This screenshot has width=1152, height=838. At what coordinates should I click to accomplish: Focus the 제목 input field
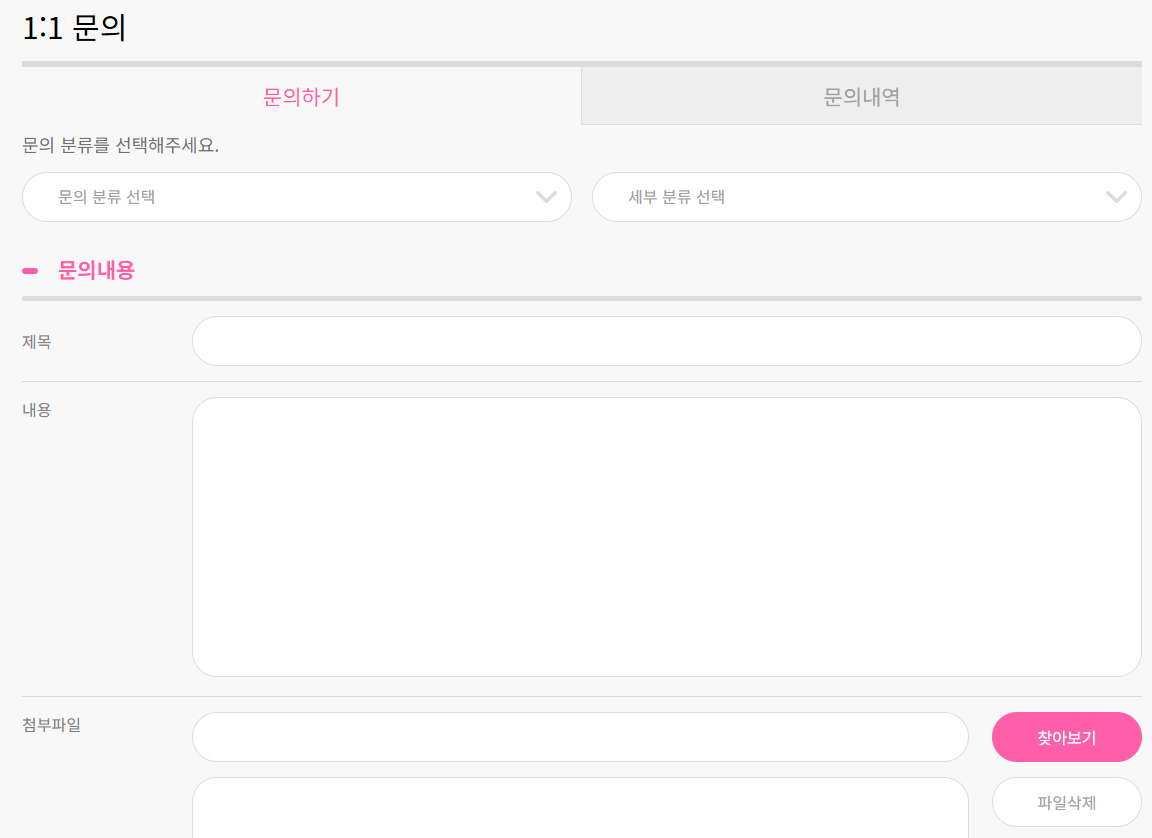(x=666, y=341)
